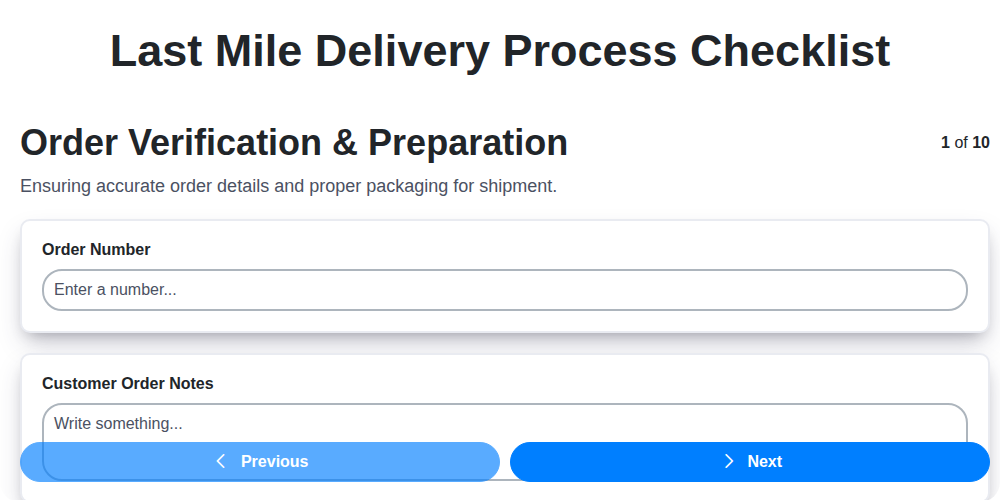The image size is (1000, 500).
Task: Click the description about accurate order details
Action: pos(288,186)
